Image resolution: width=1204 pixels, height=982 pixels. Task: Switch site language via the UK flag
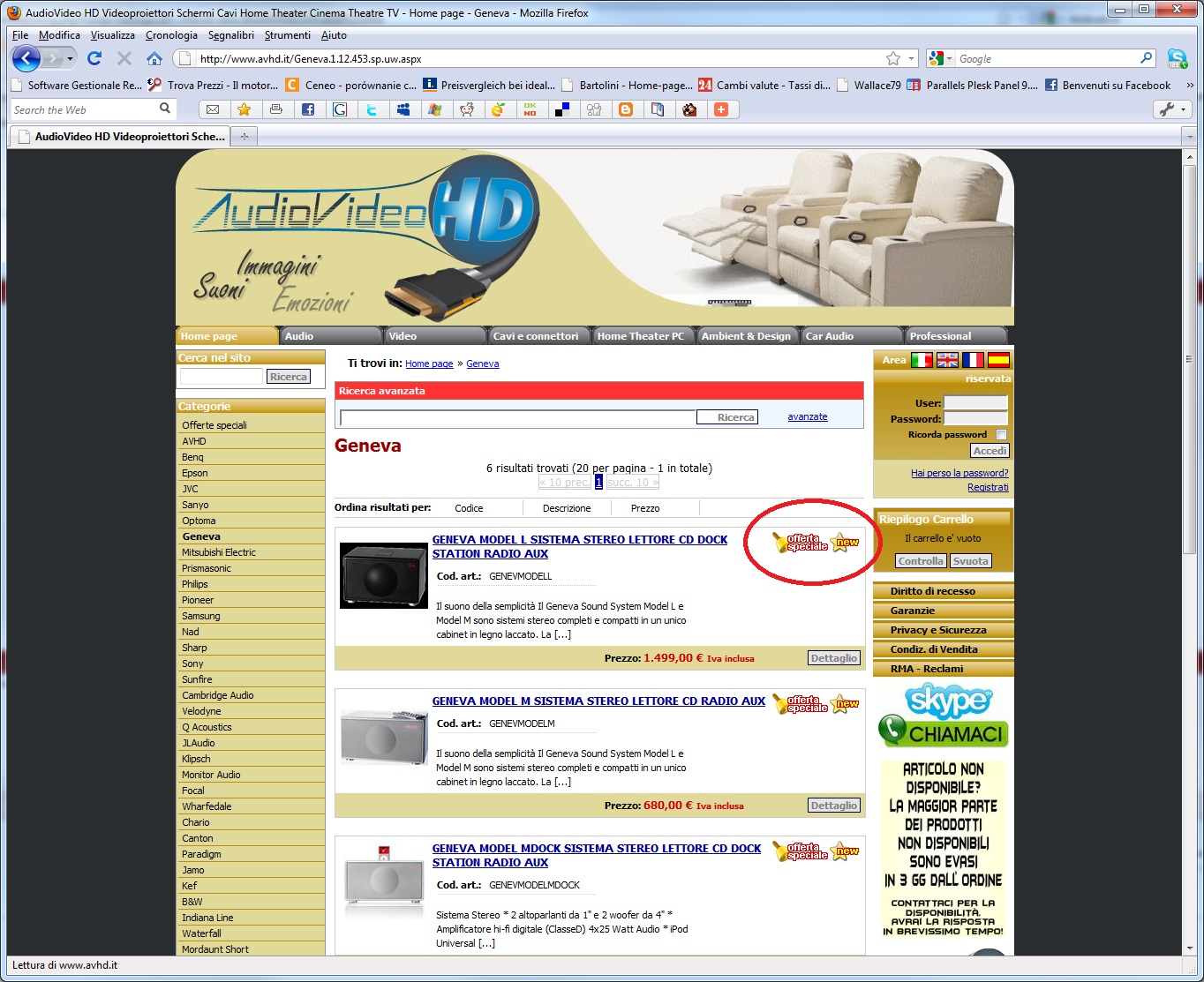pyautogui.click(x=947, y=360)
